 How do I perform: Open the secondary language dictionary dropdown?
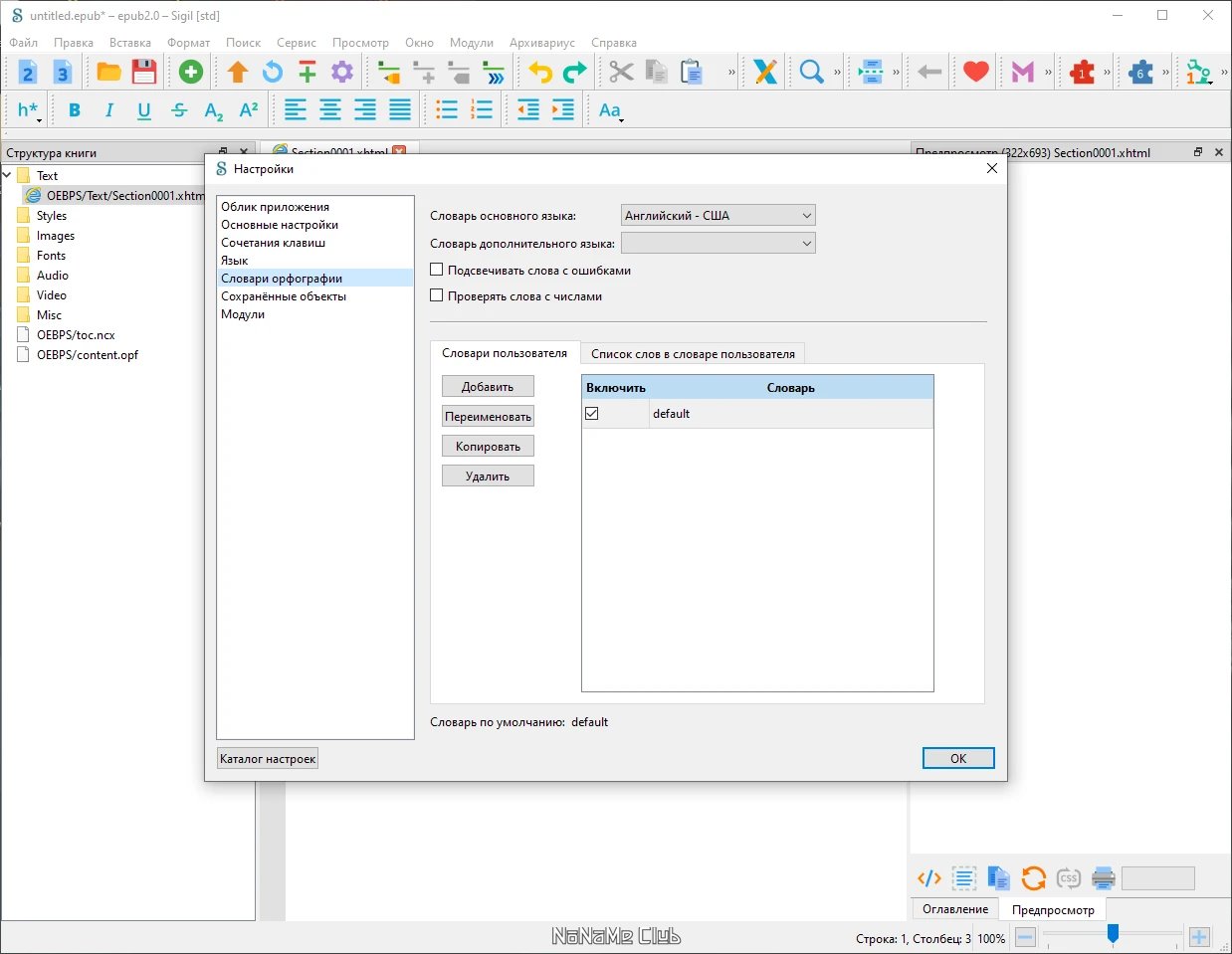(718, 243)
